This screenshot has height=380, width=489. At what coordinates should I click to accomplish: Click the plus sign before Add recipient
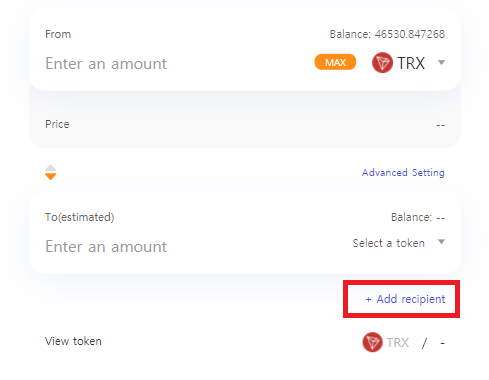pyautogui.click(x=368, y=299)
